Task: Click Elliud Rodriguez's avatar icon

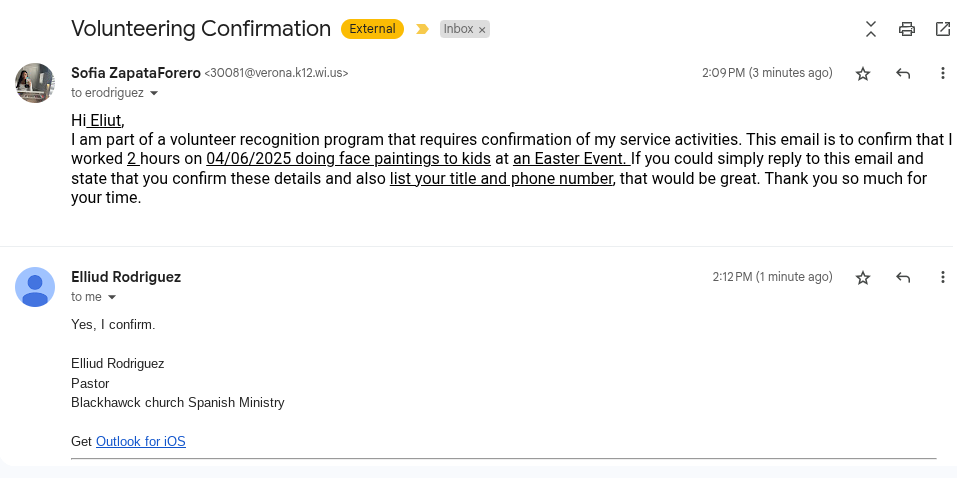Action: (35, 287)
